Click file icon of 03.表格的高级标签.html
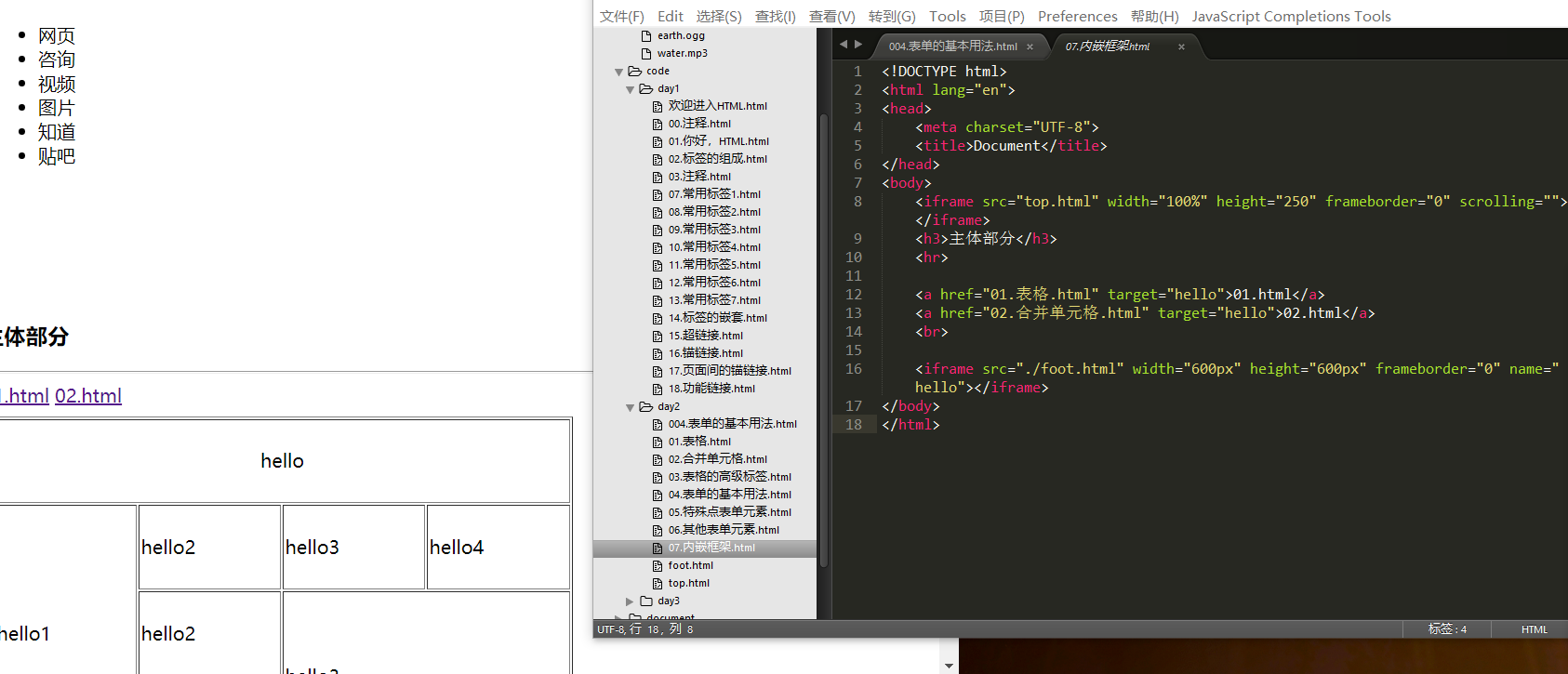Viewport: 1568px width, 674px height. pyautogui.click(x=658, y=478)
